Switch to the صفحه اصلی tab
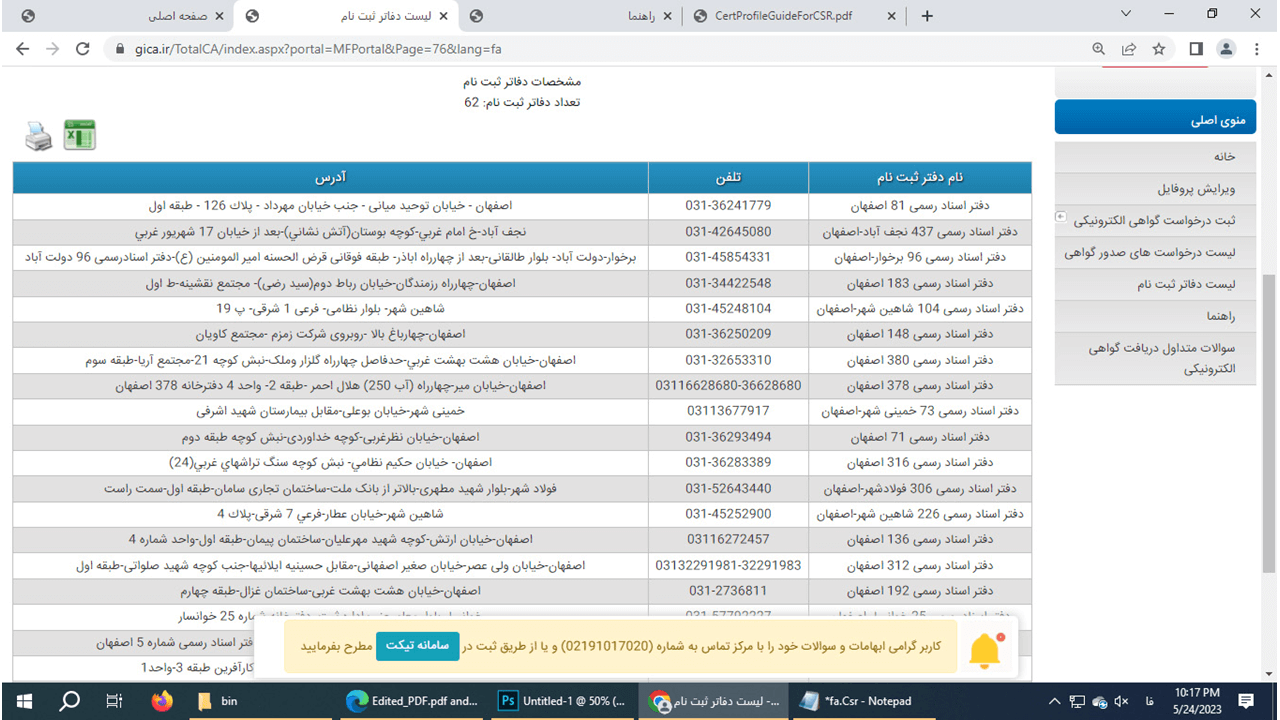 coord(178,16)
